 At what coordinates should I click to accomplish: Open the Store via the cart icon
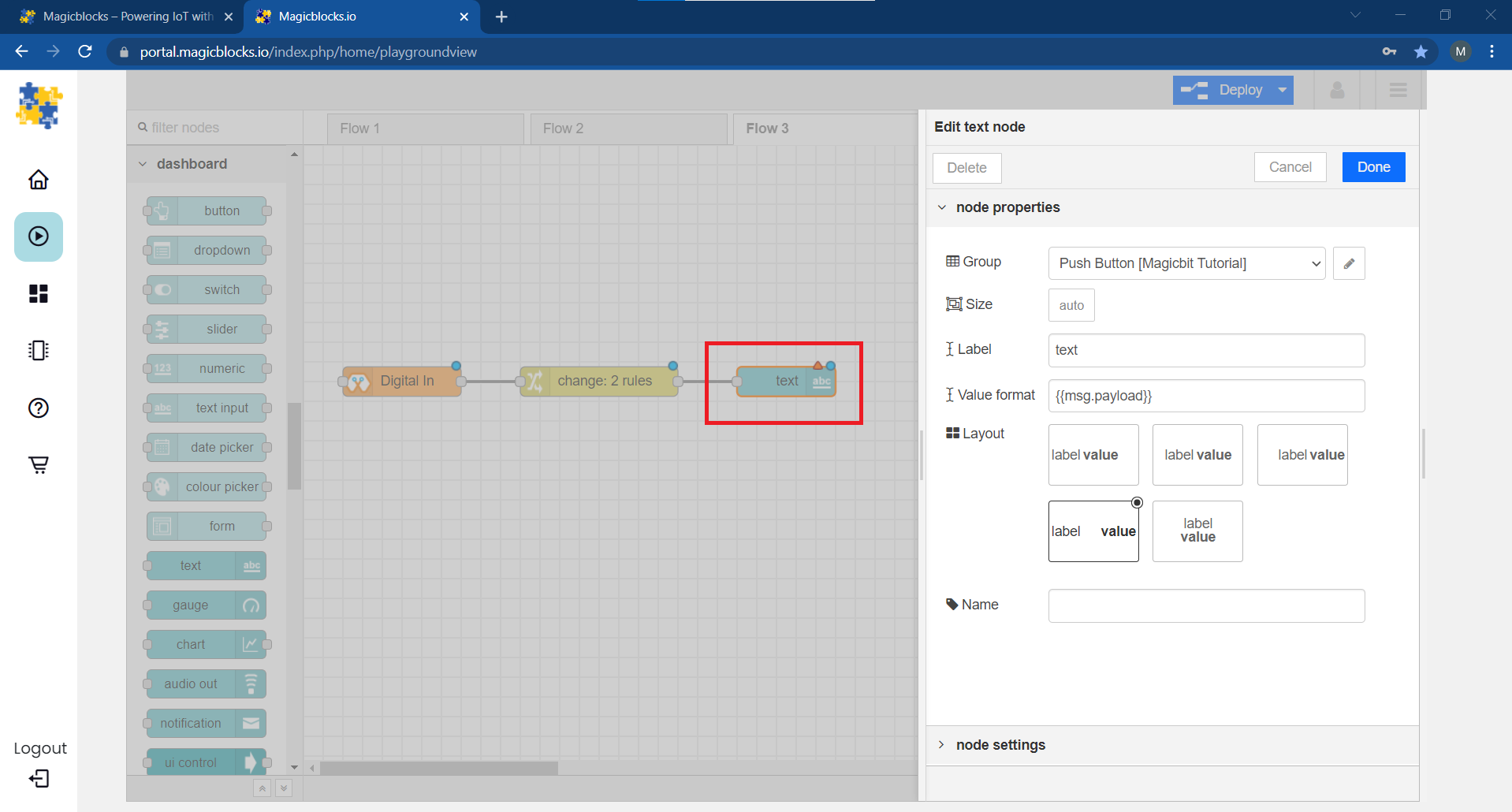click(38, 464)
